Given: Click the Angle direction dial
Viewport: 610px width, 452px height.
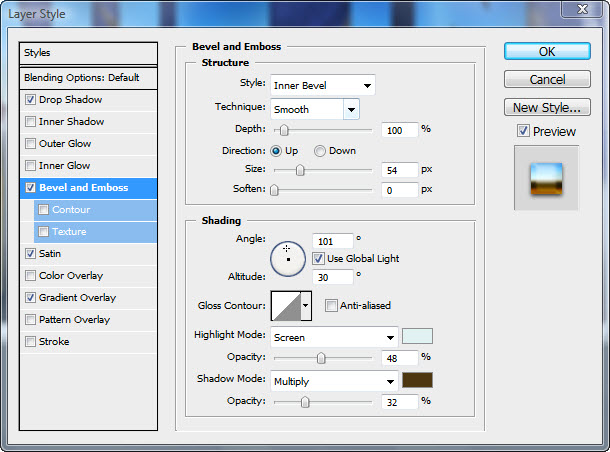Looking at the screenshot, I should (x=287, y=258).
